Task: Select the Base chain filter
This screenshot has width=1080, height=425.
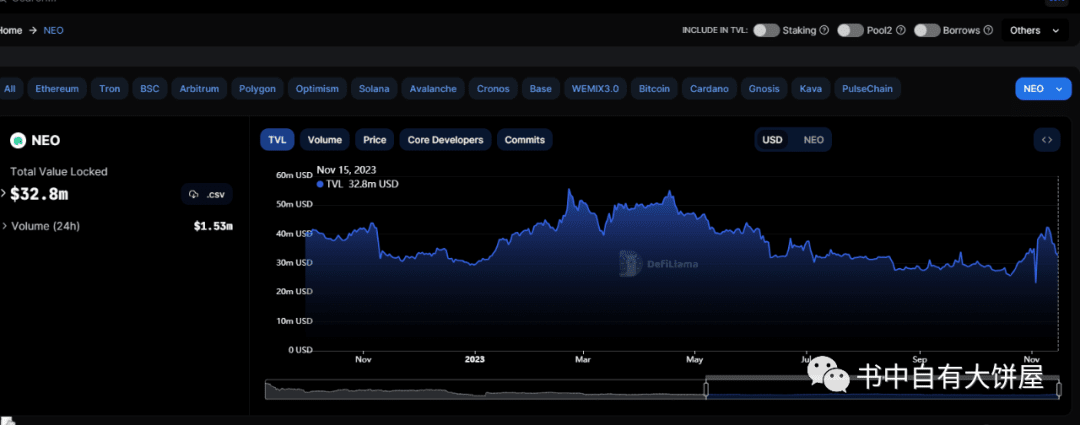Action: point(540,89)
